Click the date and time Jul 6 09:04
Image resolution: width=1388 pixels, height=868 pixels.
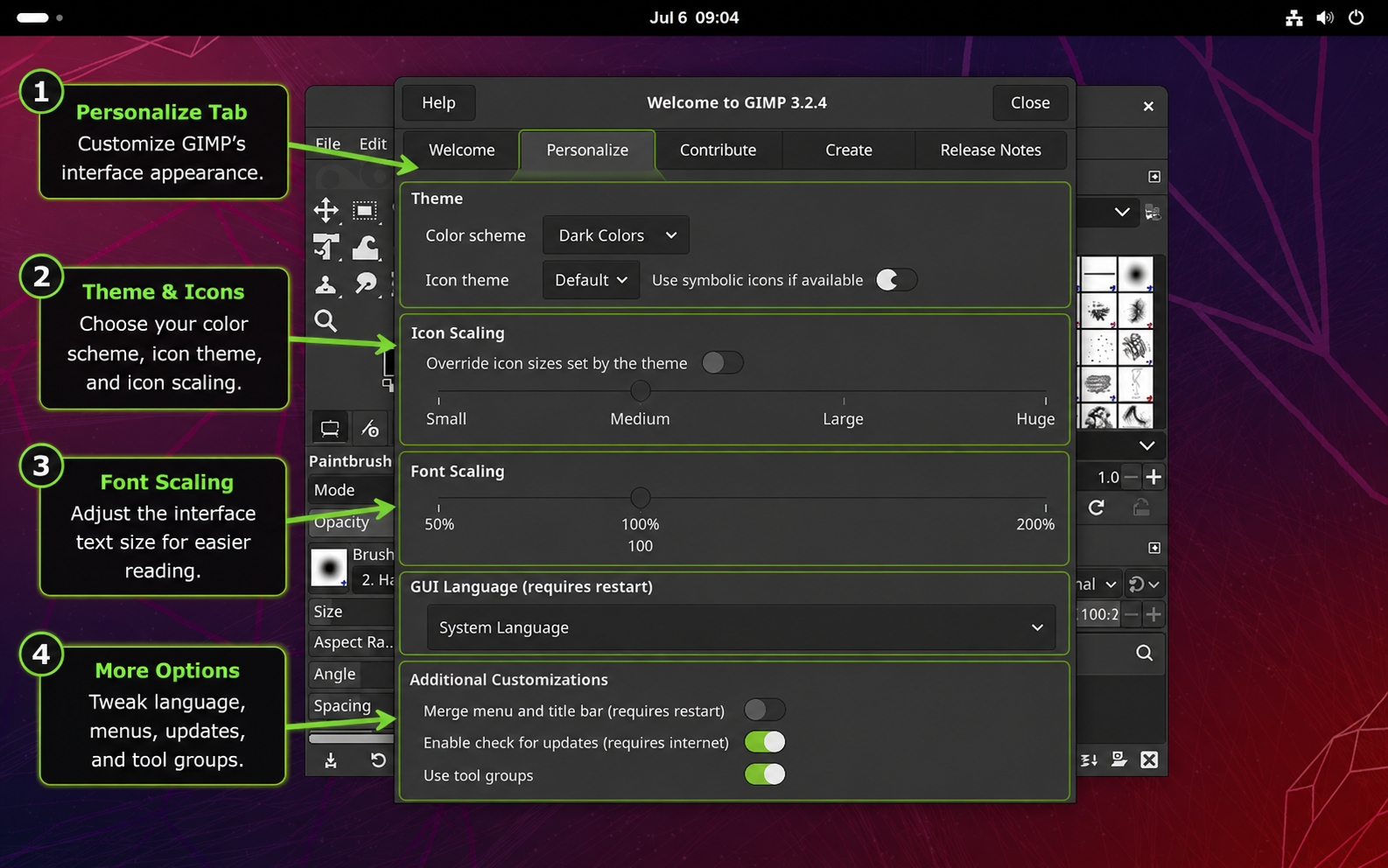tap(694, 17)
